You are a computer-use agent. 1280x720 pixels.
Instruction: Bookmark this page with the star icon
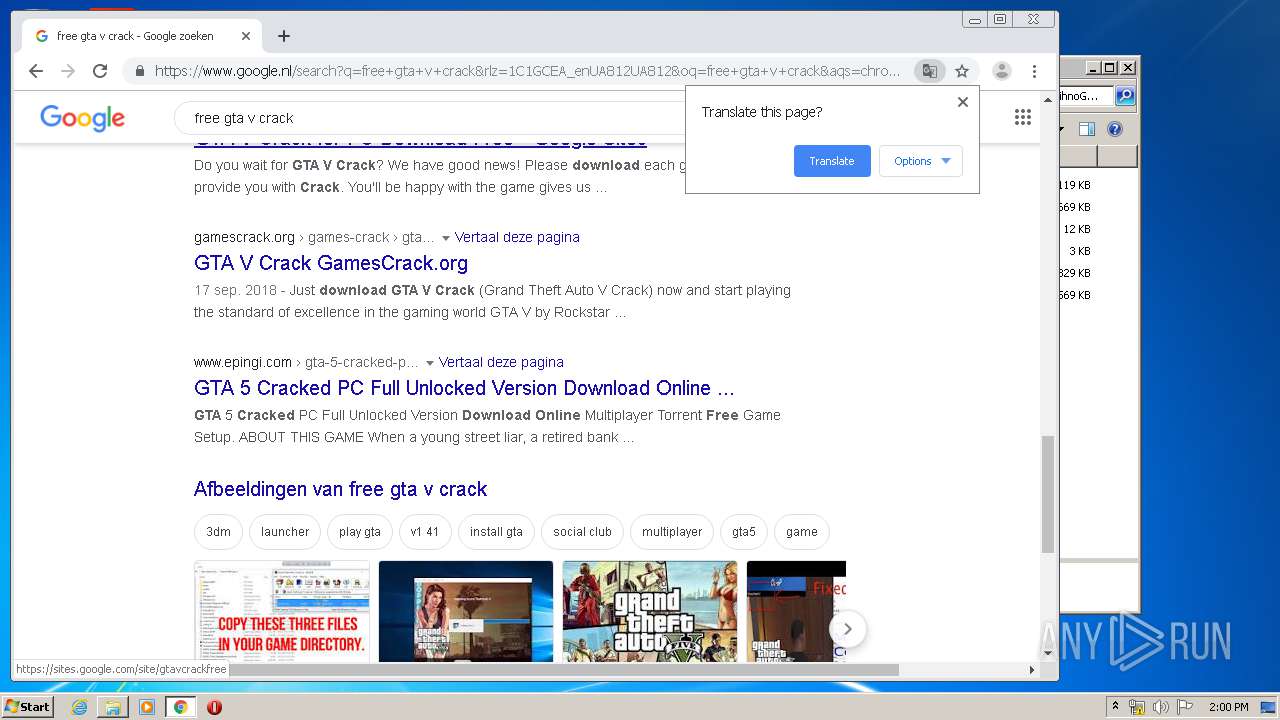962,71
